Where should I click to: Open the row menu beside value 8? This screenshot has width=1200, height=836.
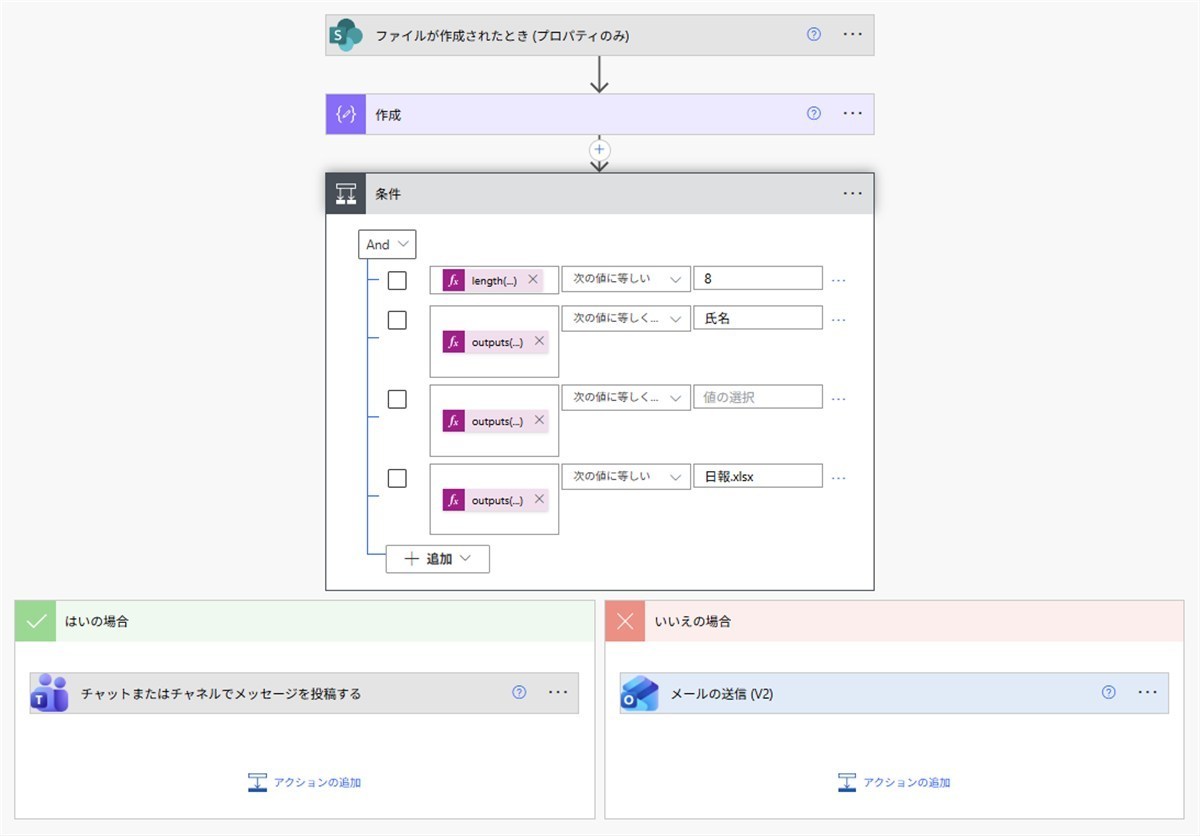click(838, 280)
